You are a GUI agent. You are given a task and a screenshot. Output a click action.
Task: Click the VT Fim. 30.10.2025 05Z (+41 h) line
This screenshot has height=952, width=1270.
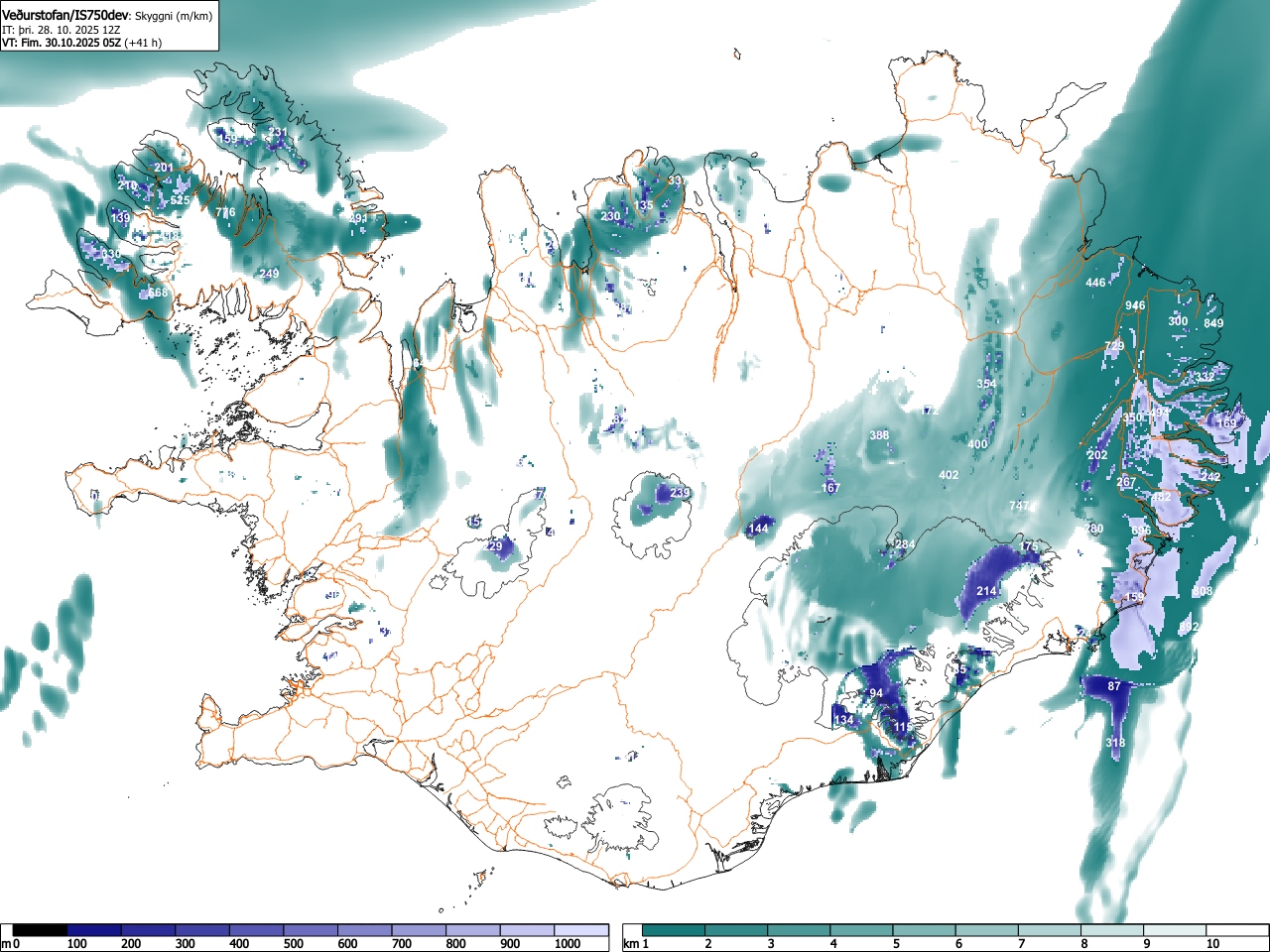(81, 43)
